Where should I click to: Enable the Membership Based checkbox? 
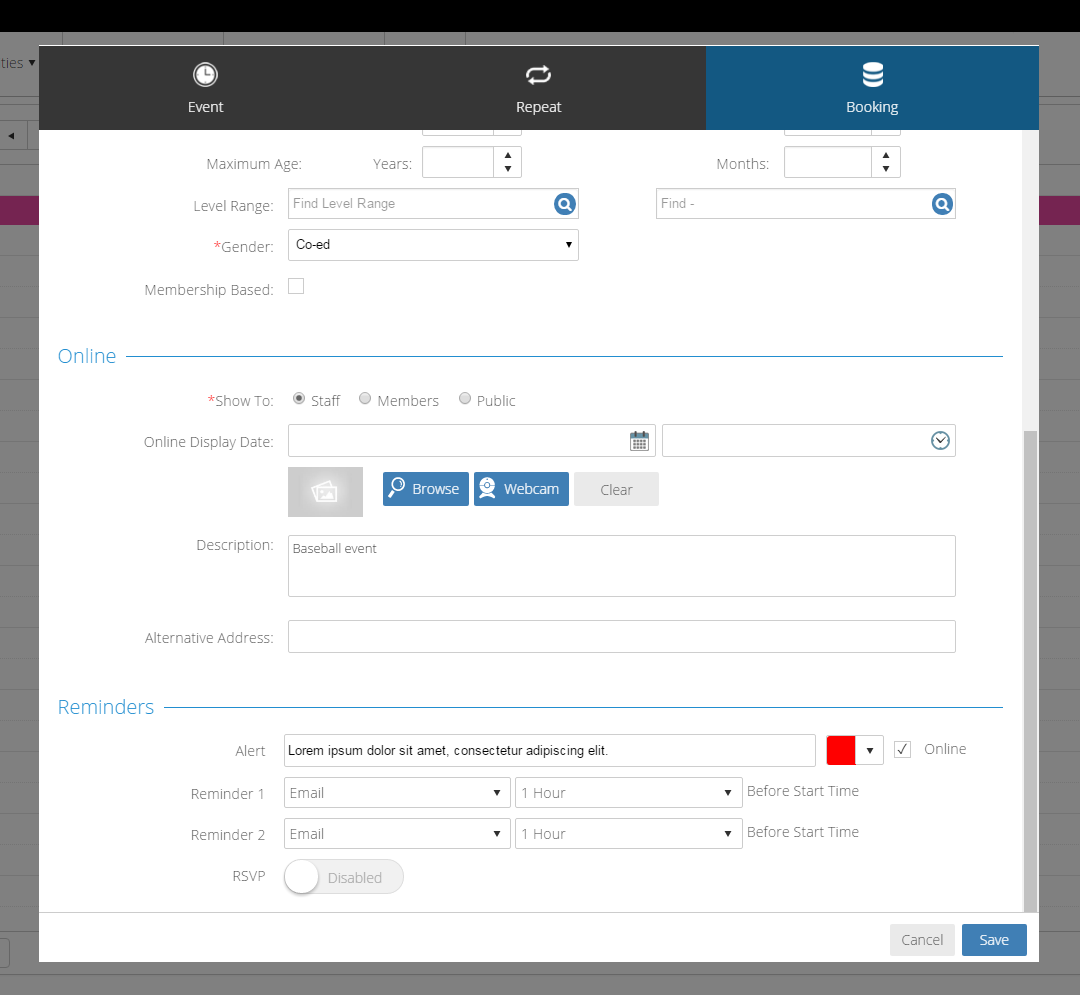[x=296, y=287]
